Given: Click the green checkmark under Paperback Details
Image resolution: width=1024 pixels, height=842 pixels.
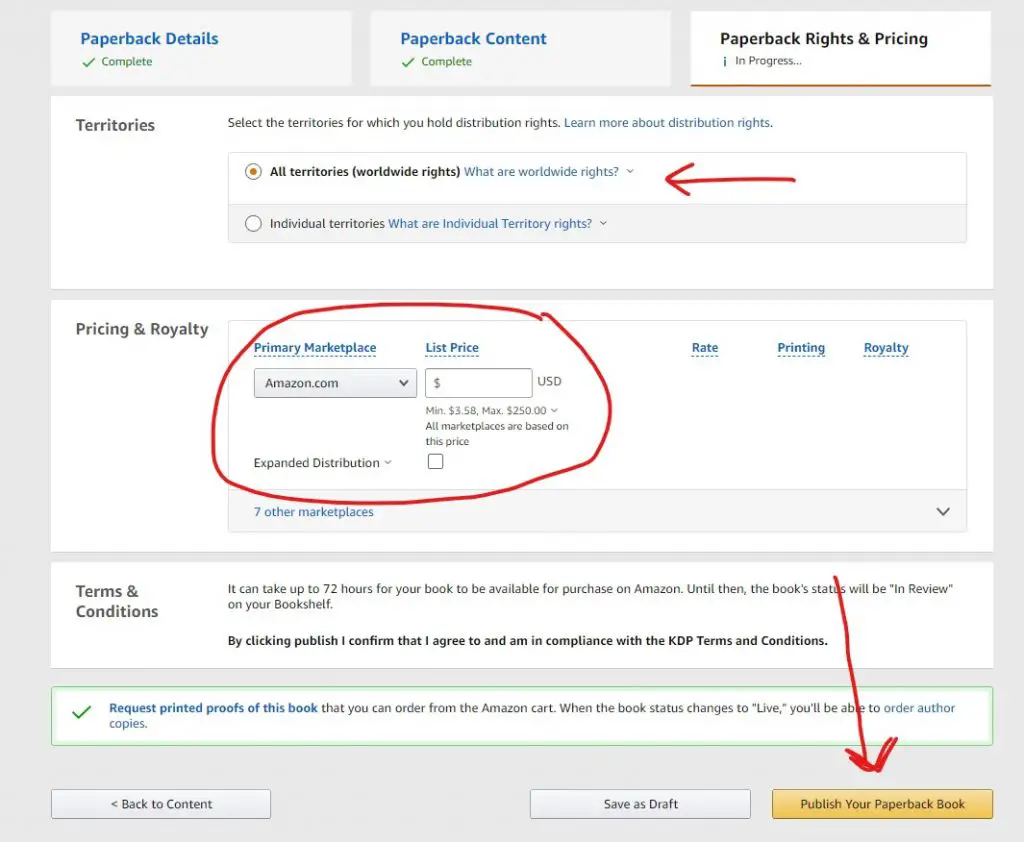Looking at the screenshot, I should pyautogui.click(x=89, y=62).
